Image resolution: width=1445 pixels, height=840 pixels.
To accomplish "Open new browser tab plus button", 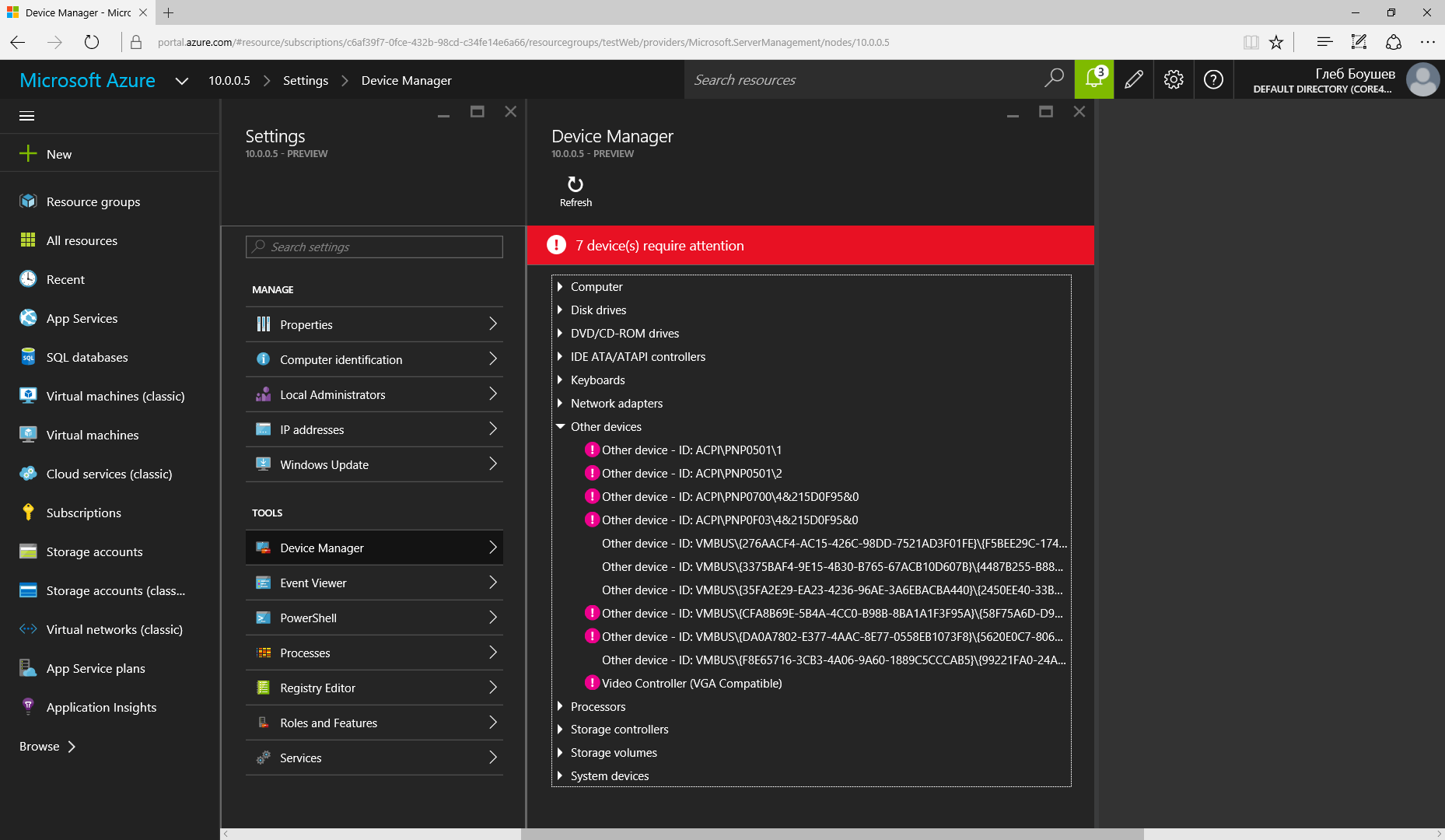I will pos(168,12).
